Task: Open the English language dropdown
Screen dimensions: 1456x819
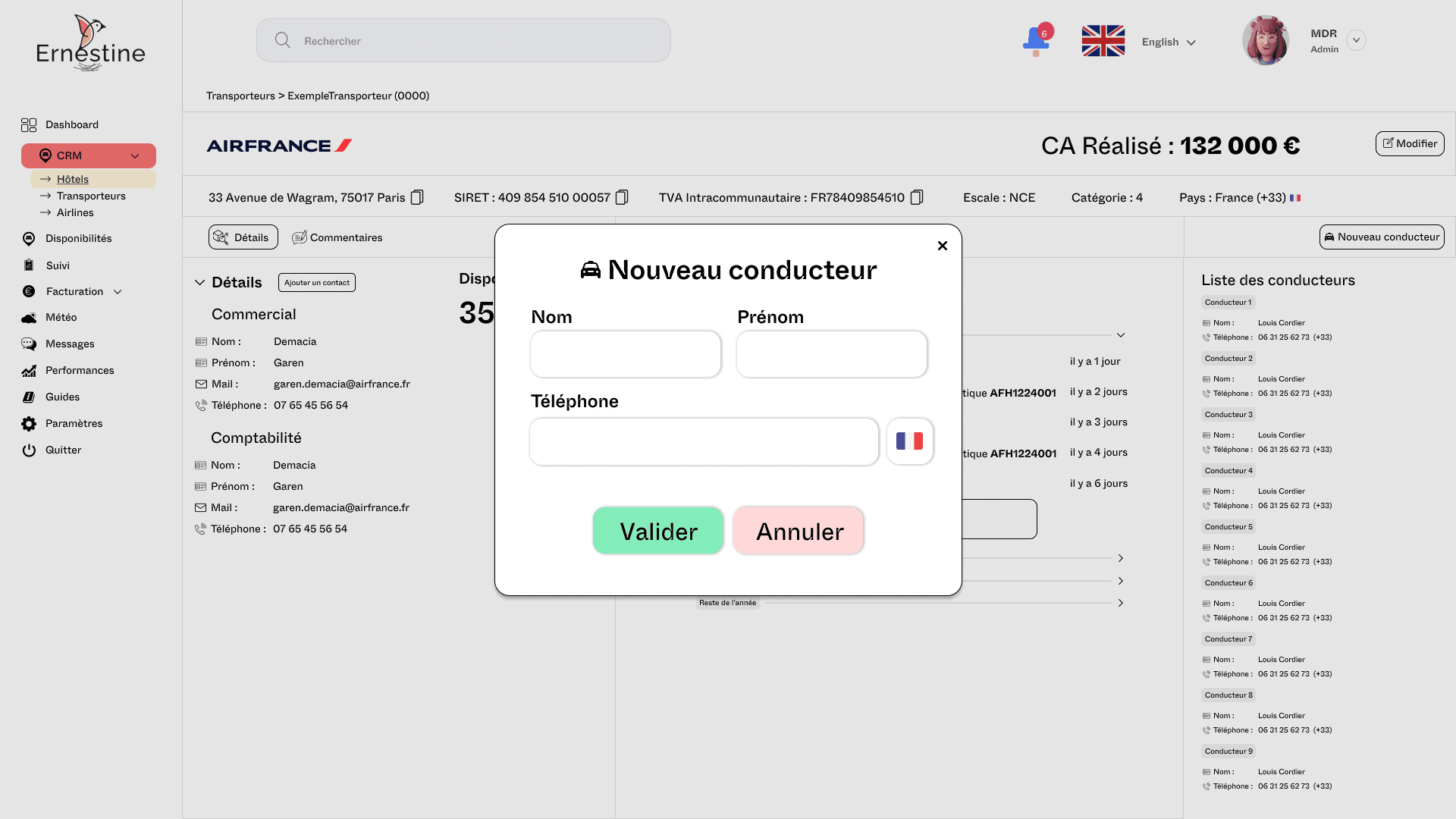Action: click(1168, 42)
